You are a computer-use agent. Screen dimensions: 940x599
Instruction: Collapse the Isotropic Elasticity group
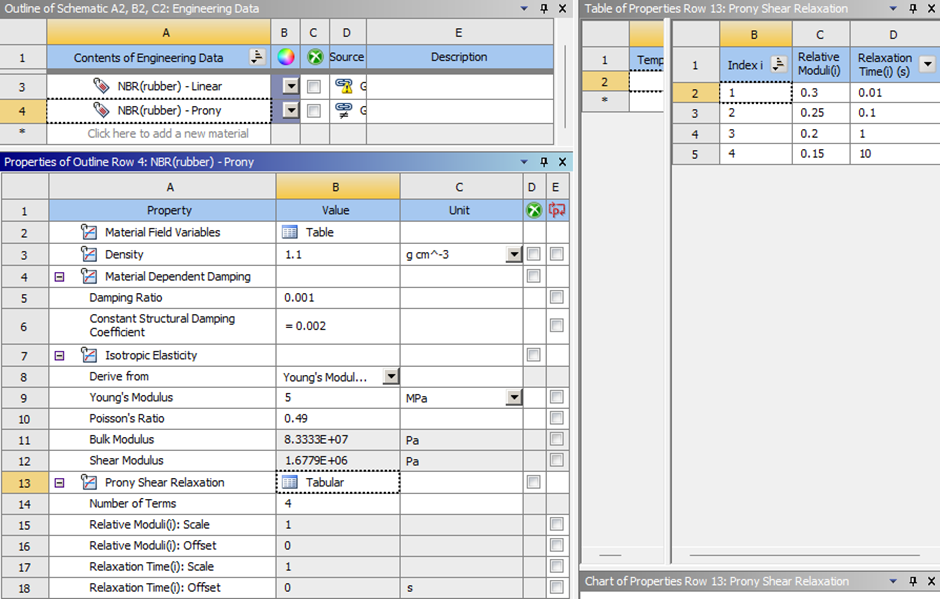click(59, 355)
